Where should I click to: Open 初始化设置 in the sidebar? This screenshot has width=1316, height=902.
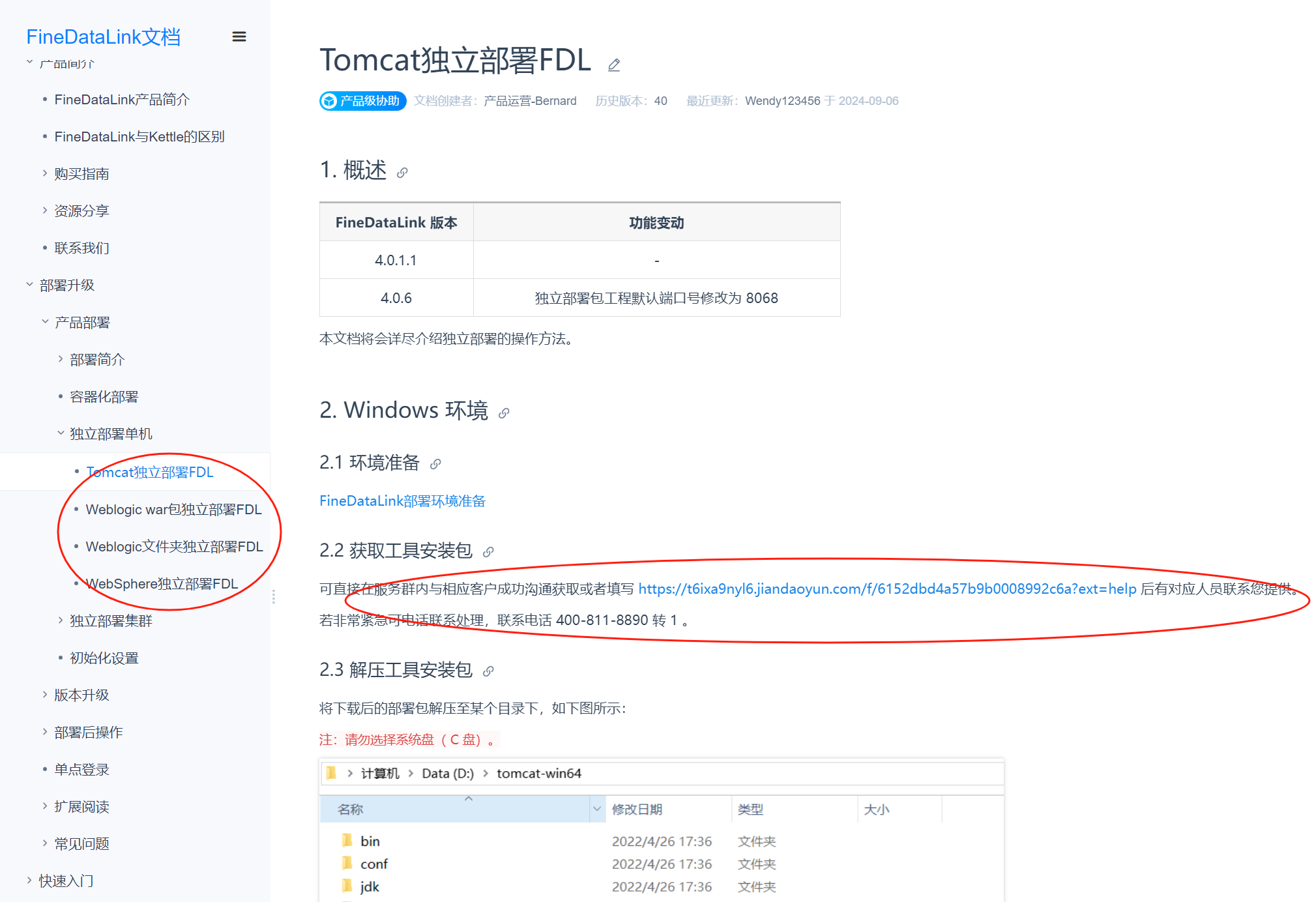point(104,658)
